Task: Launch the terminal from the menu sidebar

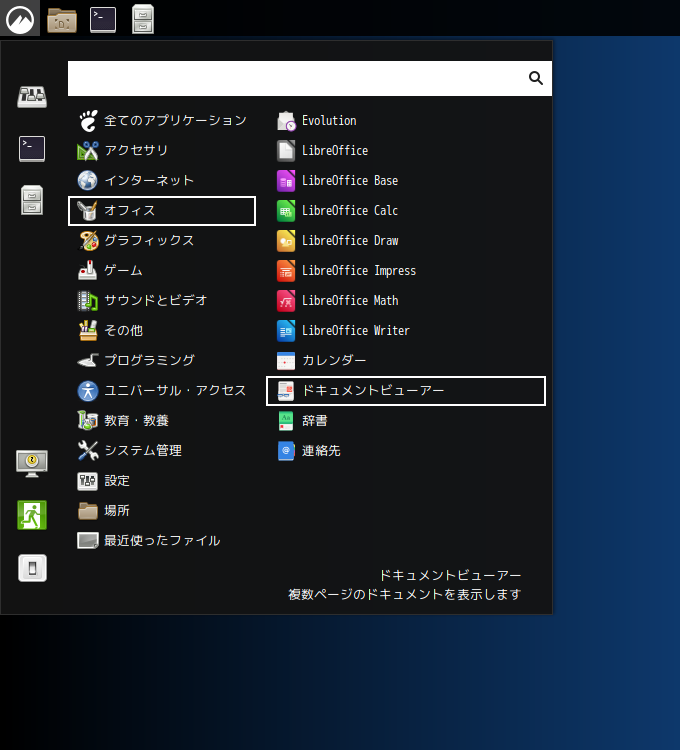Action: [32, 149]
